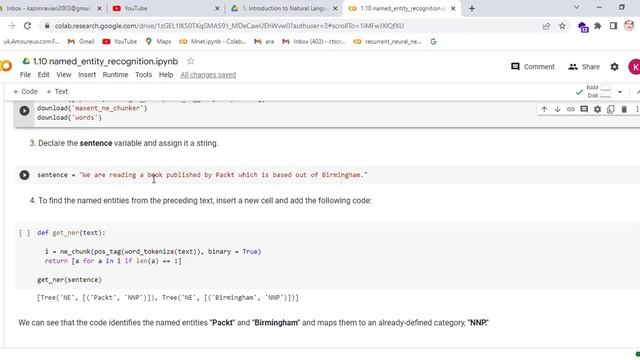Open recurrent_neural_ne bookmark
640x360 pixels.
tap(387, 42)
